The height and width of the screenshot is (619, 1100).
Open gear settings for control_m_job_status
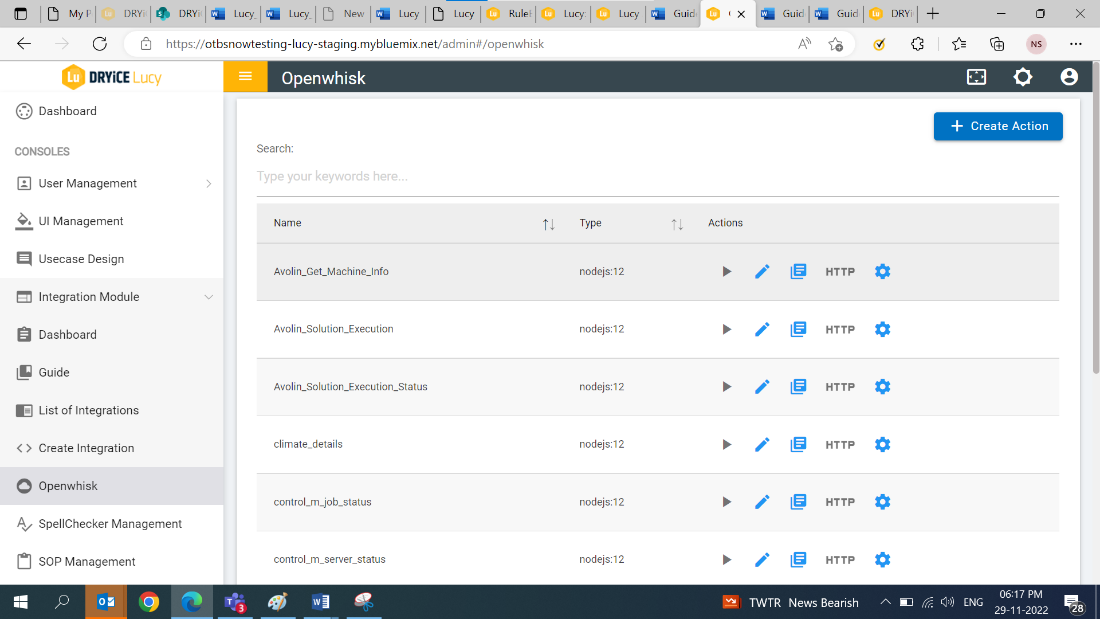click(x=883, y=502)
